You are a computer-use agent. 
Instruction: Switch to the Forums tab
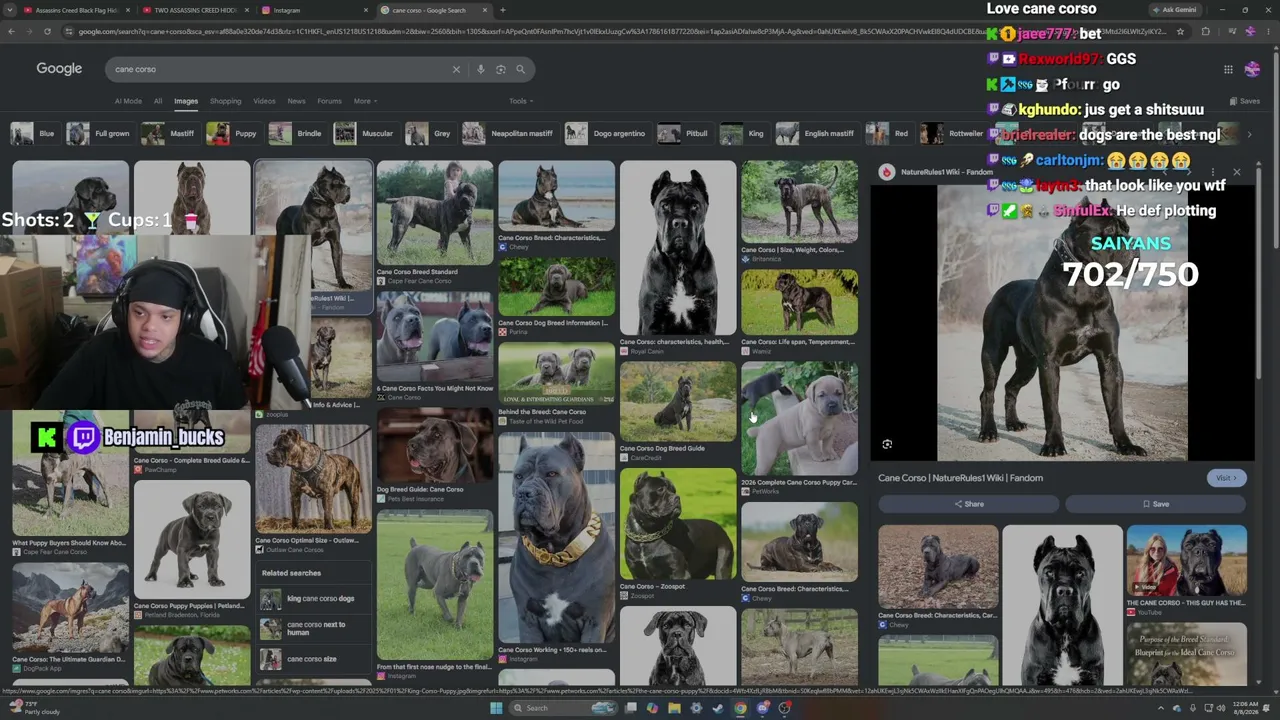click(330, 101)
